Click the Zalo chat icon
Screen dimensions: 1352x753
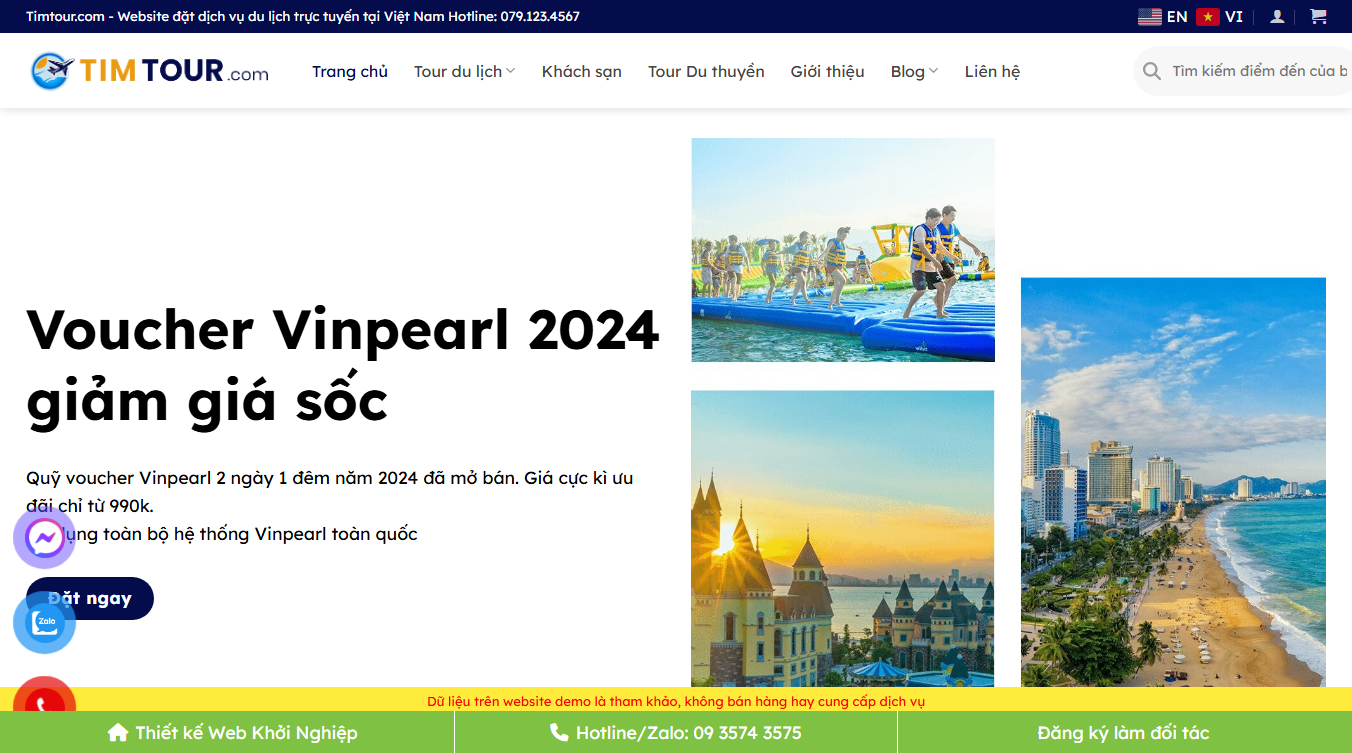point(44,621)
